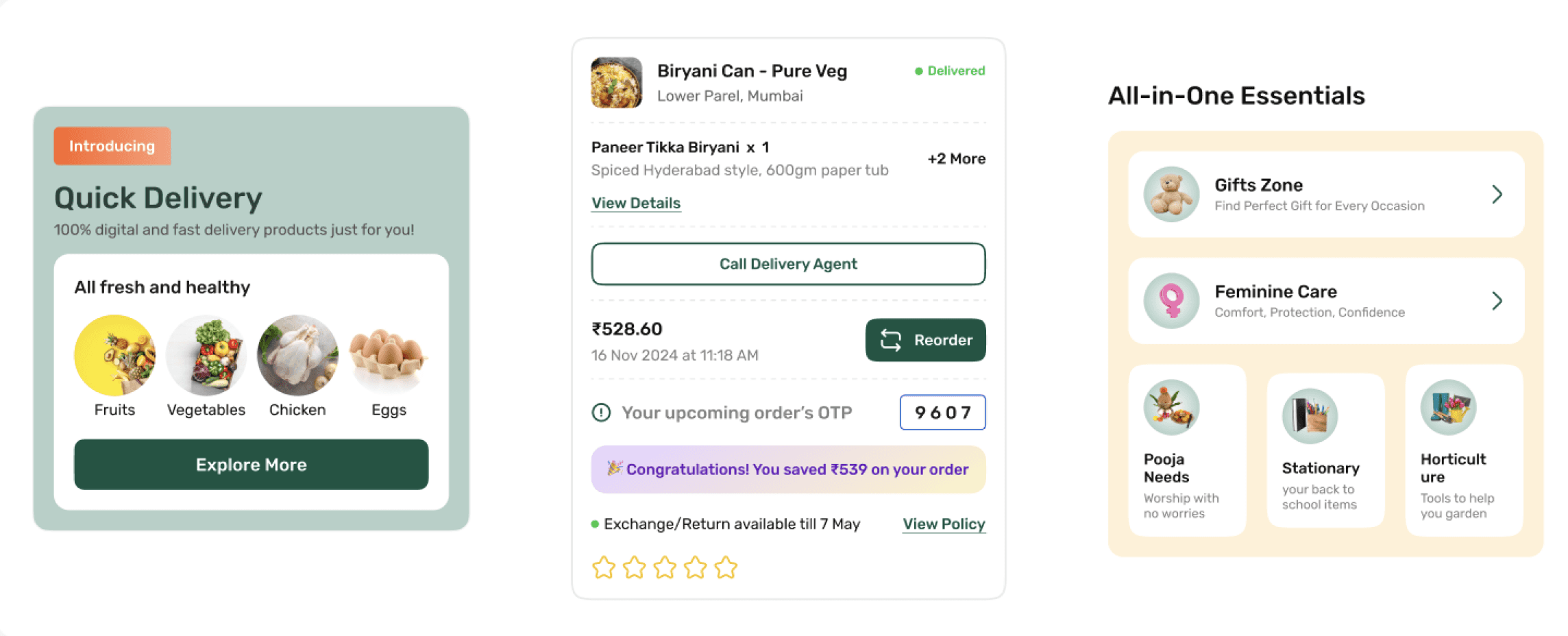This screenshot has height=636, width=1568.
Task: Click the Reorder button
Action: pyautogui.click(x=925, y=340)
